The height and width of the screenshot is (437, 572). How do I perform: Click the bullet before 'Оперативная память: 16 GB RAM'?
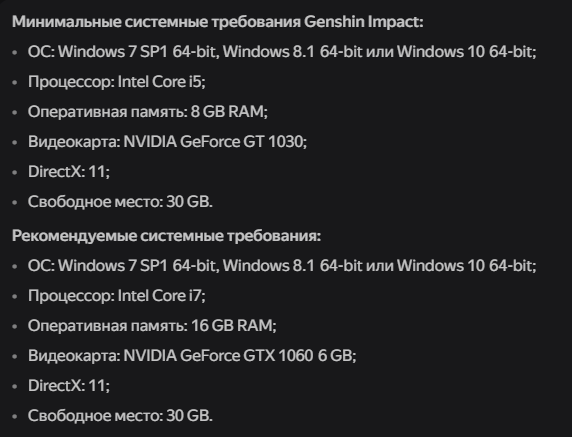(x=15, y=326)
